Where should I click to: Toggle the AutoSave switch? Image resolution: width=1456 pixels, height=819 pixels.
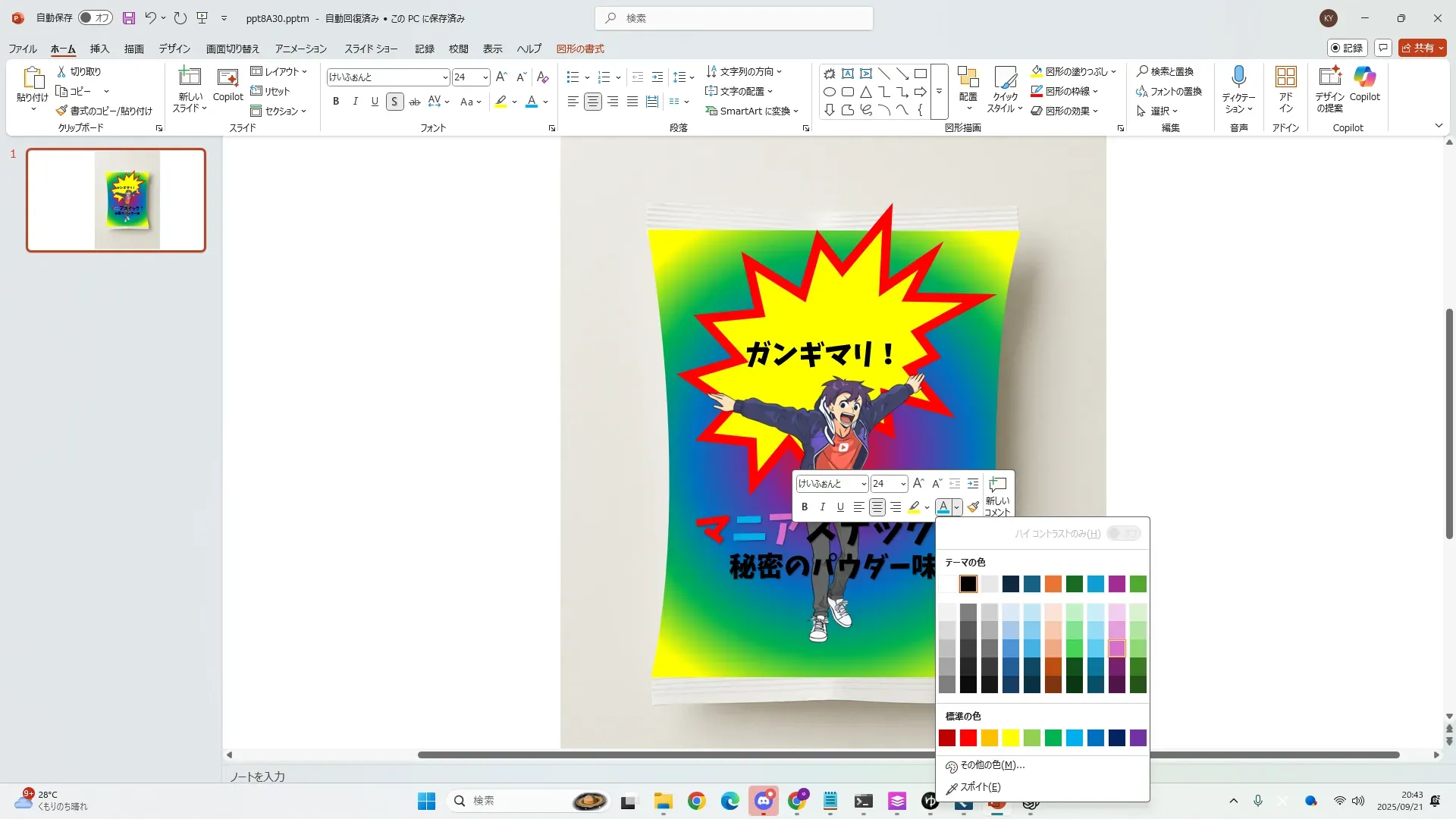pos(96,17)
